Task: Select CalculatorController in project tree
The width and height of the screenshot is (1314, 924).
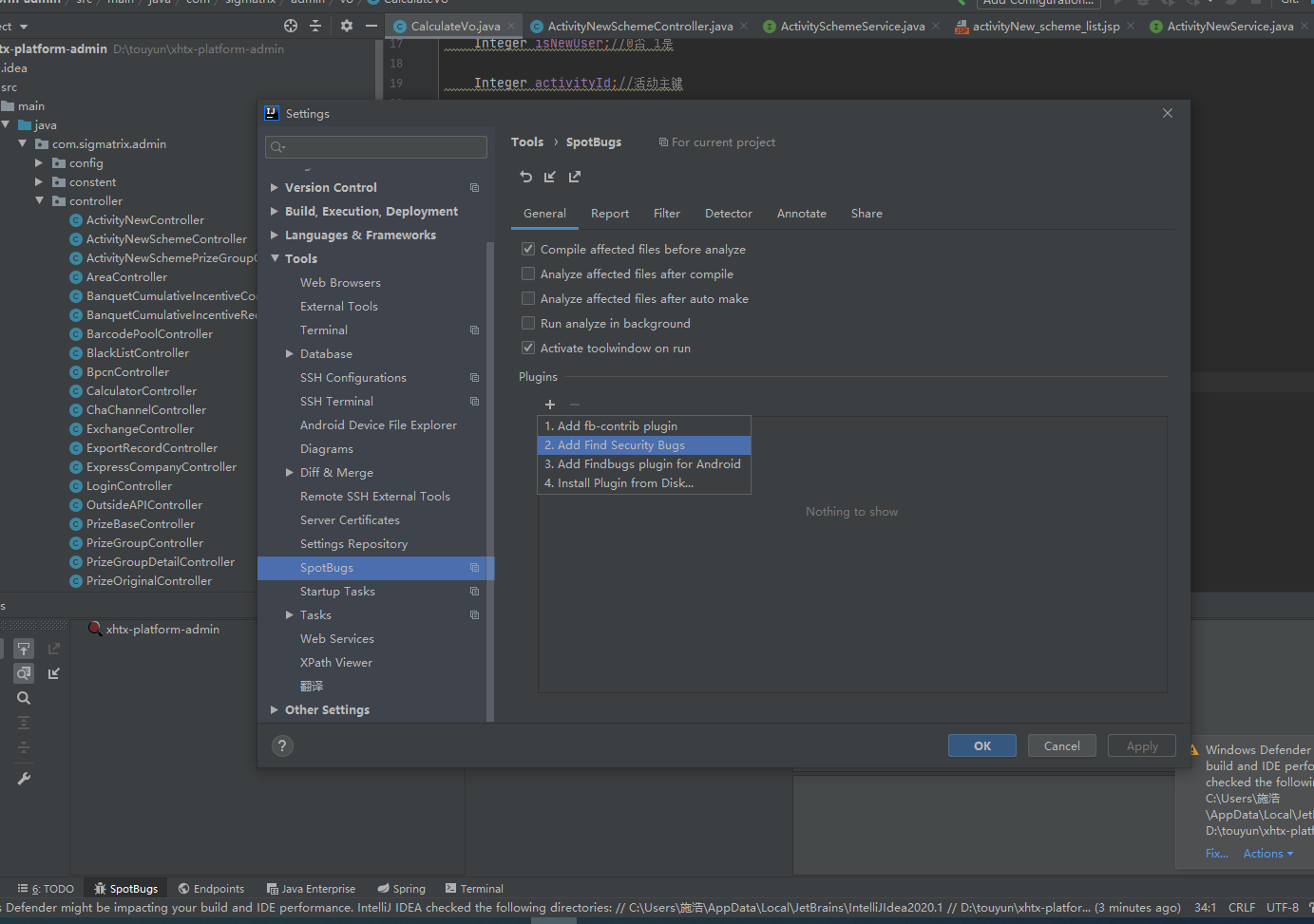Action: [x=142, y=391]
